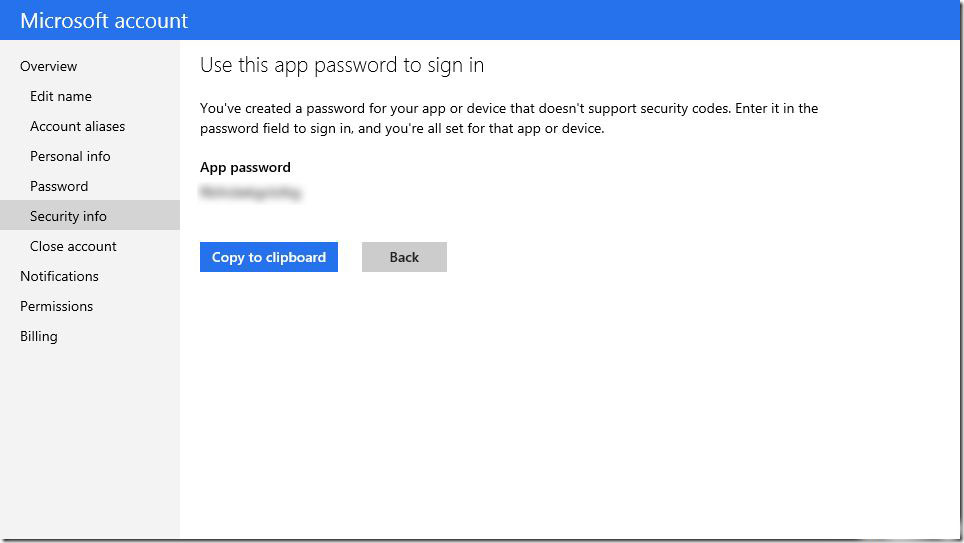Choose Close account from the sidebar

[x=73, y=246]
